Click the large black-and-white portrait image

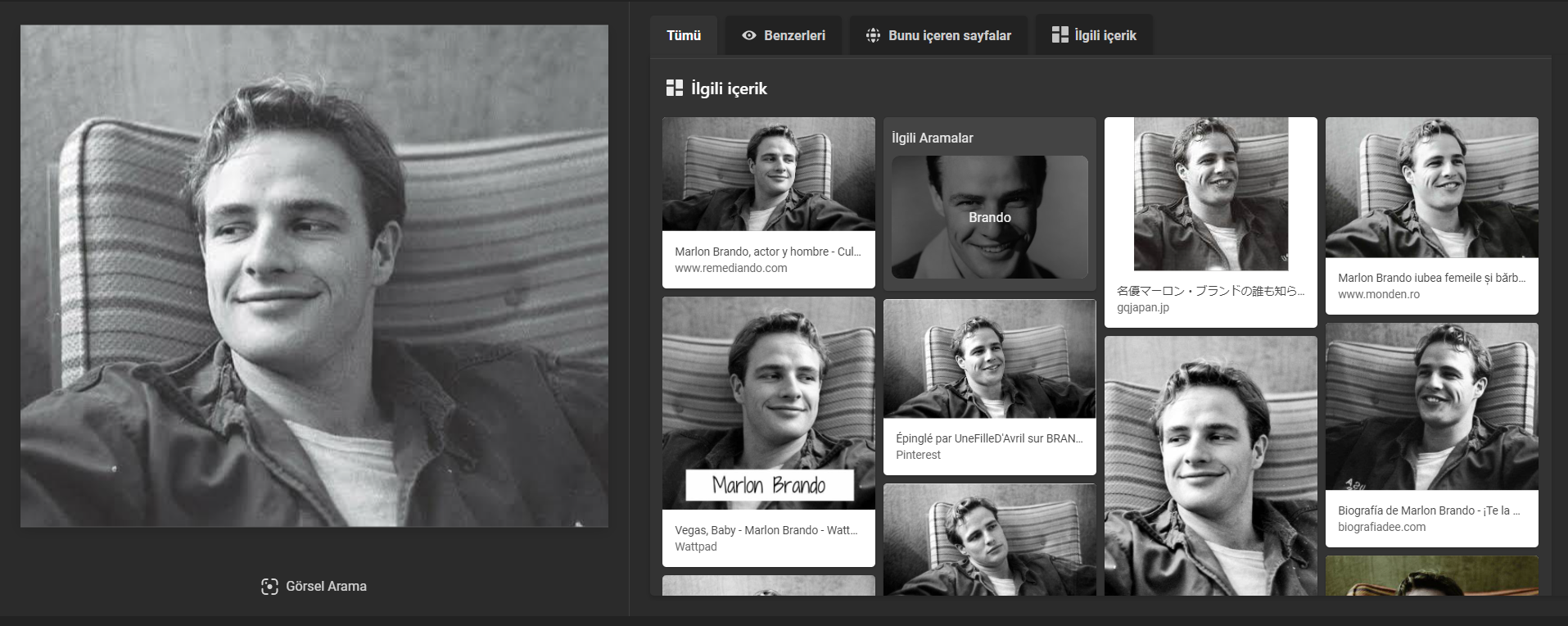pos(314,275)
